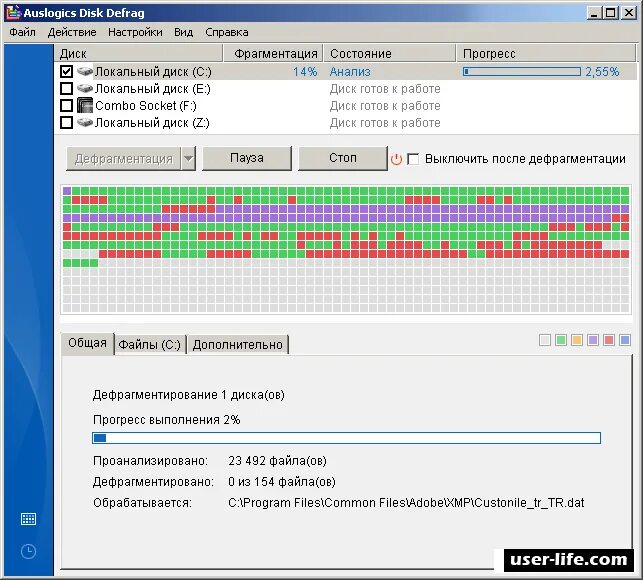The height and width of the screenshot is (580, 643).
Task: Check the Локальный диск (E:) checkbox
Action: tap(66, 88)
